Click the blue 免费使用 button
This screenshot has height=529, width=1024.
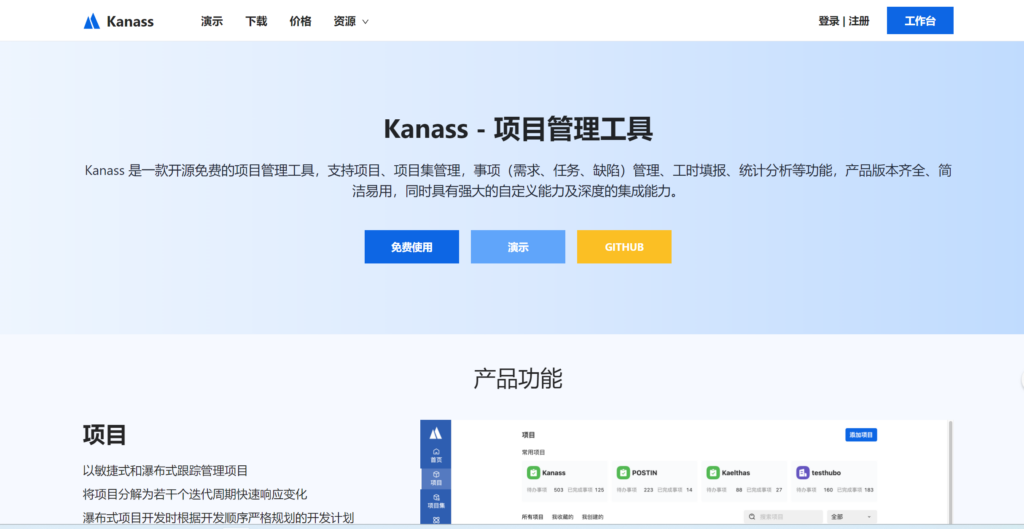tap(411, 247)
